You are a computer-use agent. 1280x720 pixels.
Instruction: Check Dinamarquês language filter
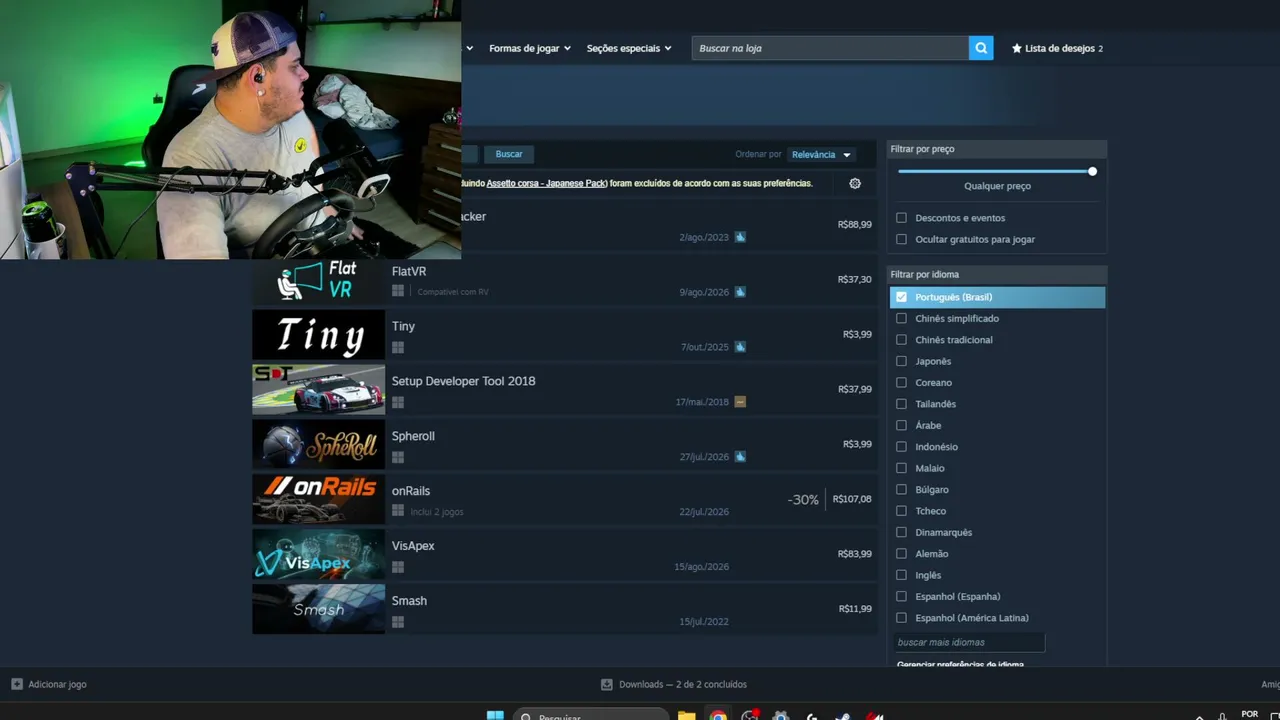tap(902, 533)
